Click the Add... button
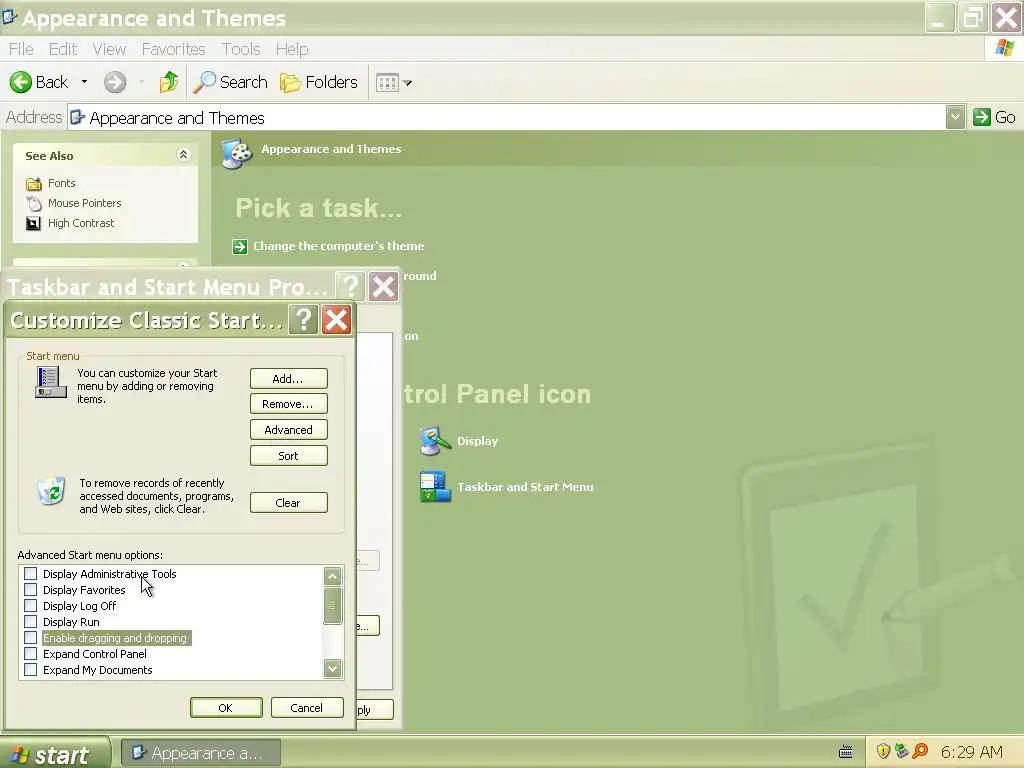 [289, 379]
